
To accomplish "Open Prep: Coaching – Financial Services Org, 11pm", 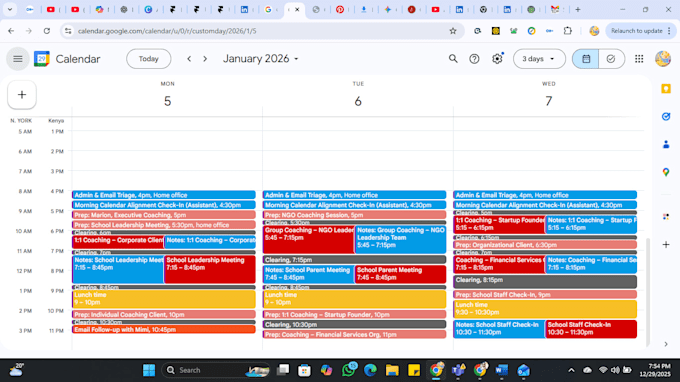I will pyautogui.click(x=354, y=335).
